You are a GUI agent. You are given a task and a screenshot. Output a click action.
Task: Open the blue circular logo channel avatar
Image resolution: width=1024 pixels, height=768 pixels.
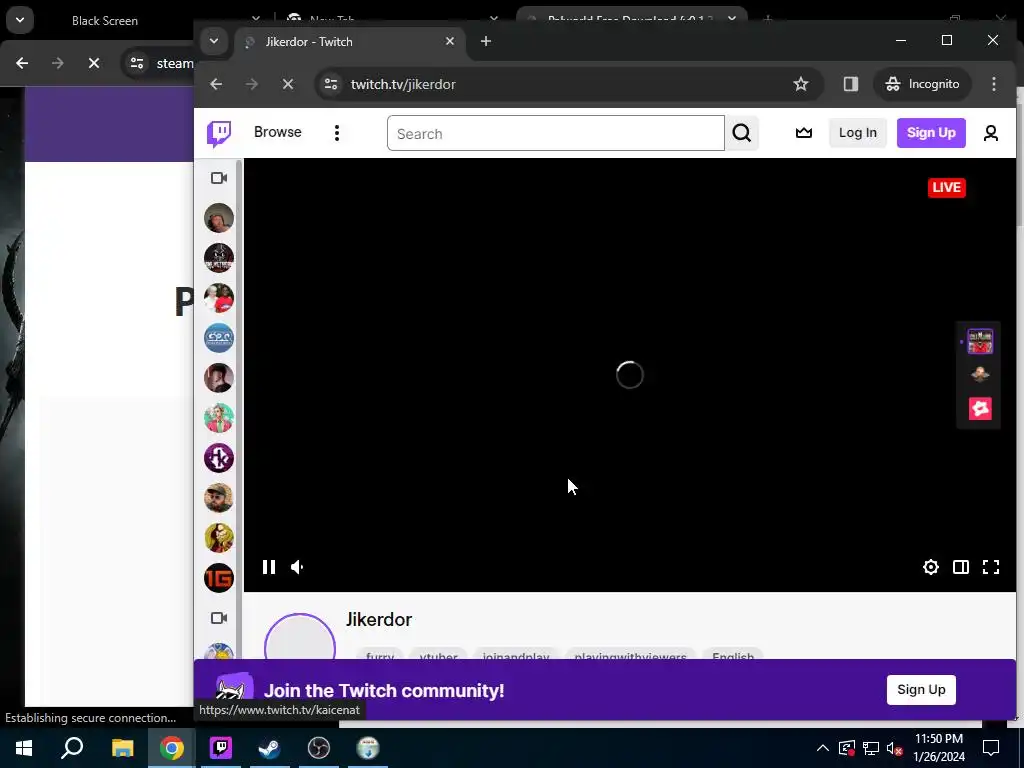[x=219, y=338]
